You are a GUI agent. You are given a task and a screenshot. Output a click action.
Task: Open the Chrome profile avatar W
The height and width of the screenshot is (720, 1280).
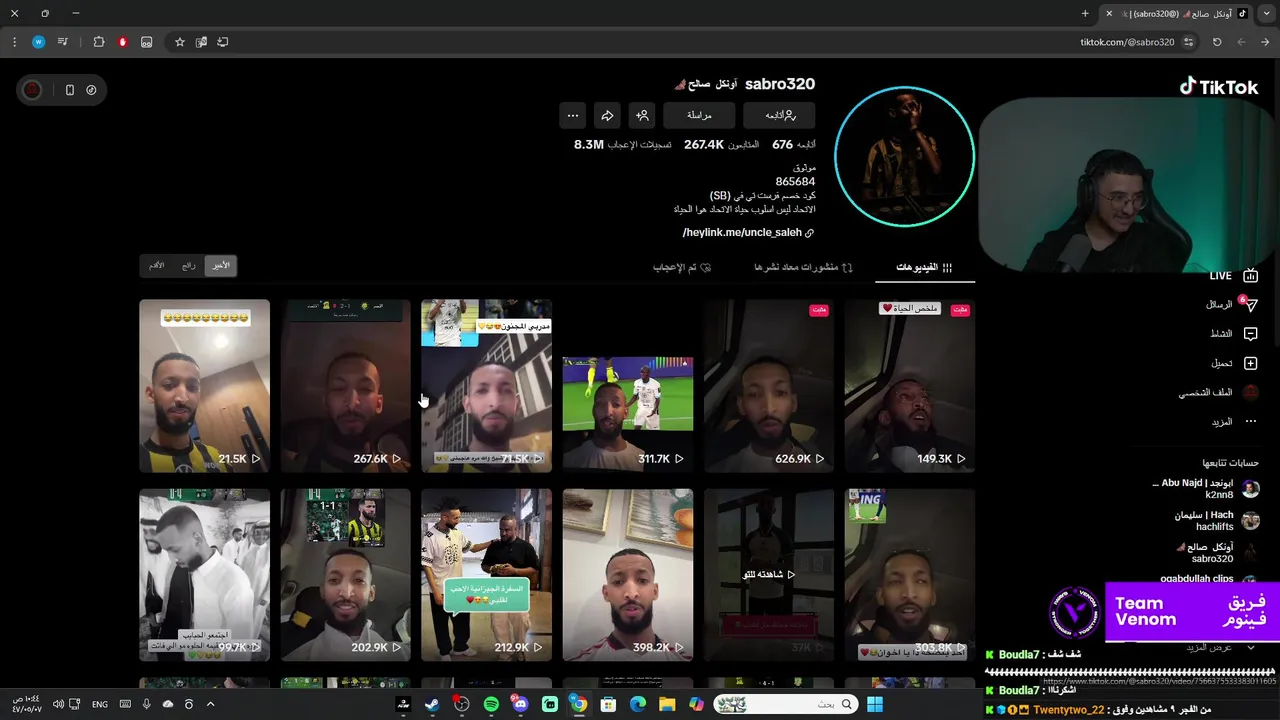(x=38, y=42)
